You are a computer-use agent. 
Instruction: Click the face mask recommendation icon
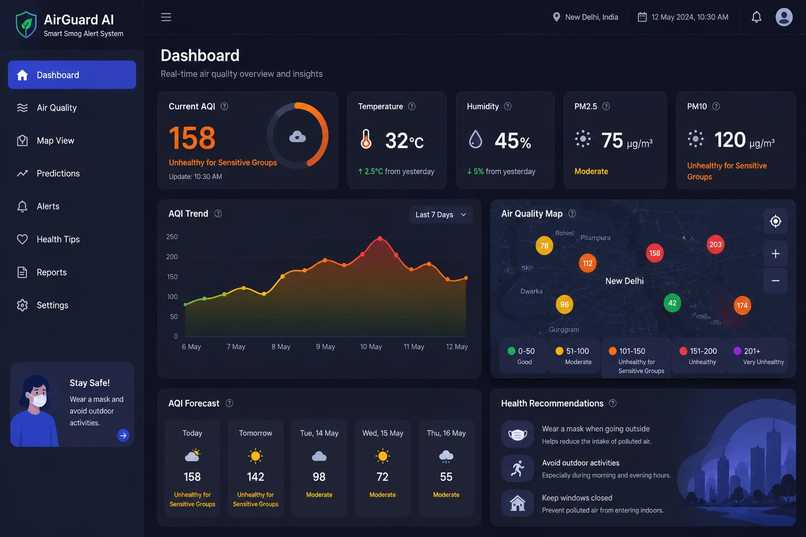tap(517, 434)
